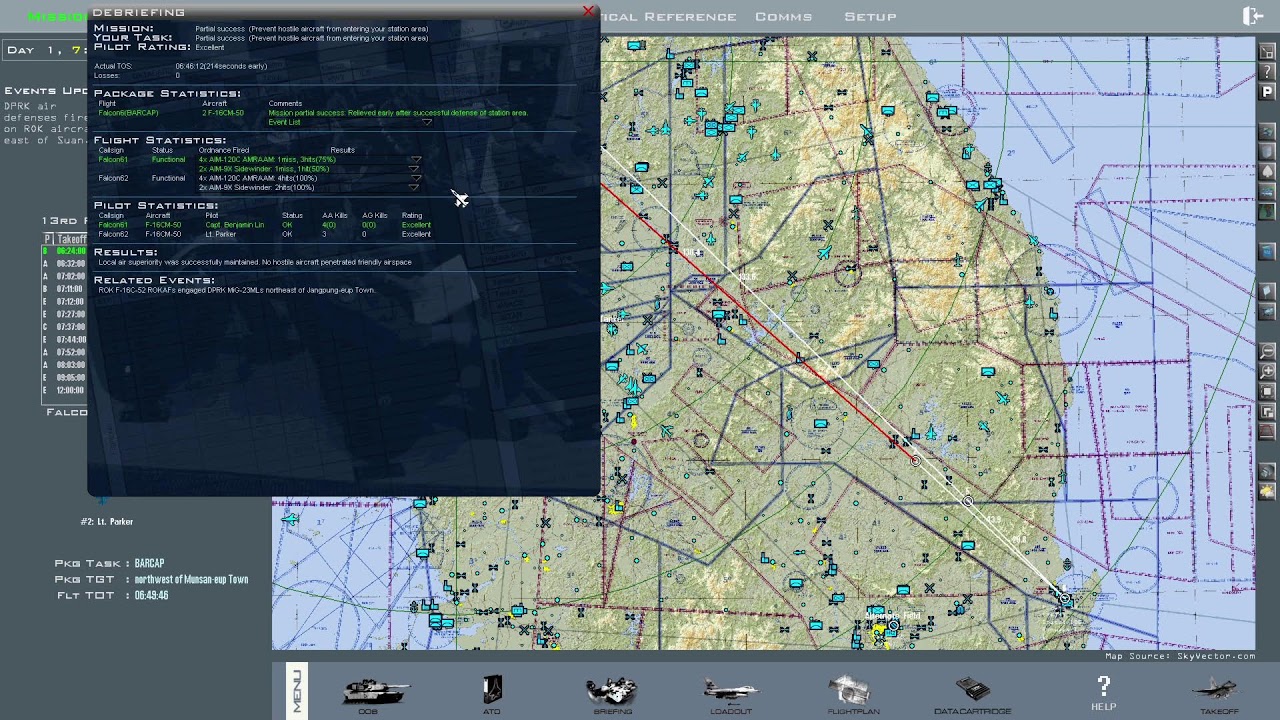
Task: Expand Falcon62 AIM-120C AMRAAM 4hits dropdown
Action: pyautogui.click(x=415, y=178)
